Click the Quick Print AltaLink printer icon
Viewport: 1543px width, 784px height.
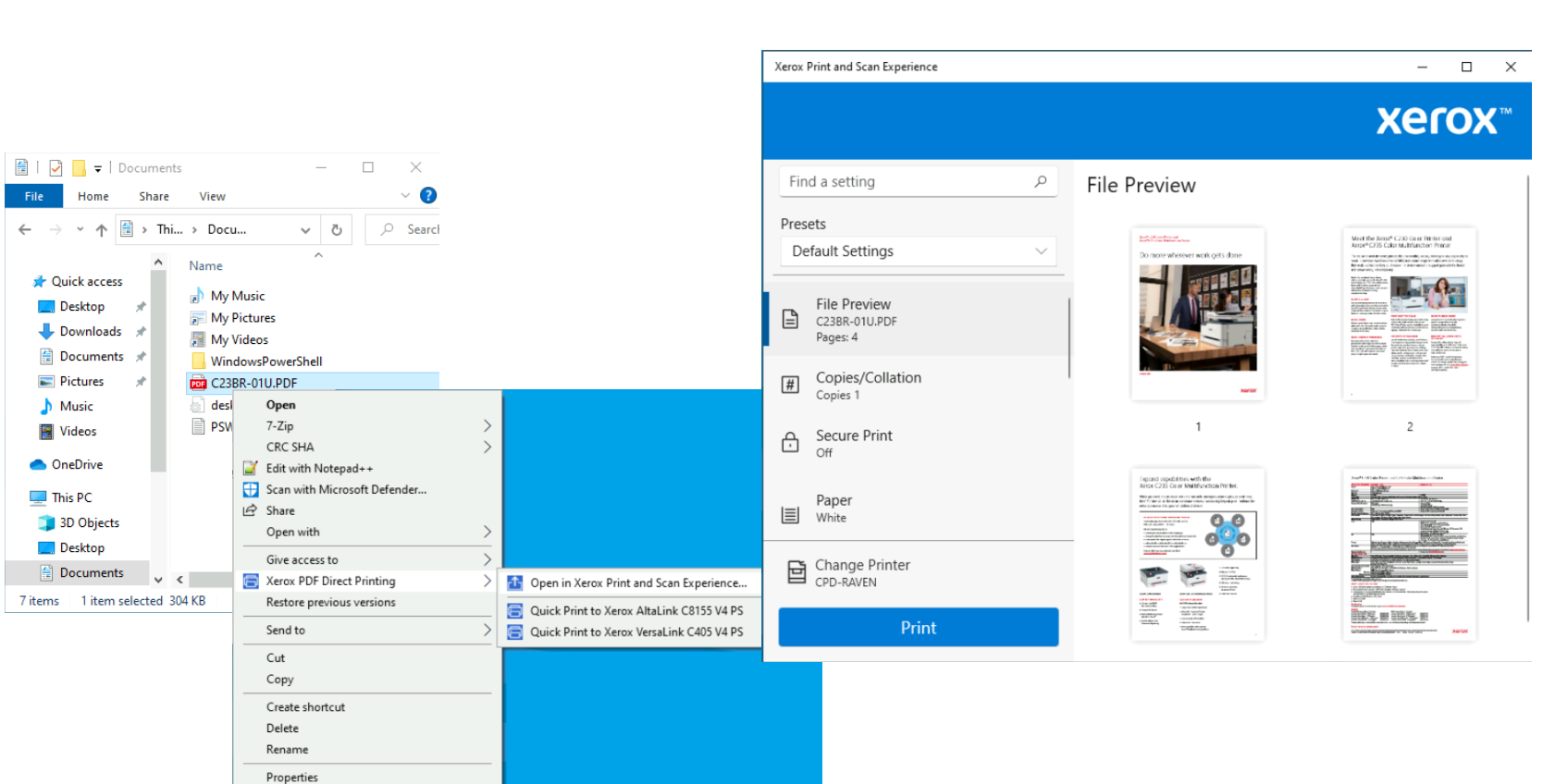tap(514, 610)
